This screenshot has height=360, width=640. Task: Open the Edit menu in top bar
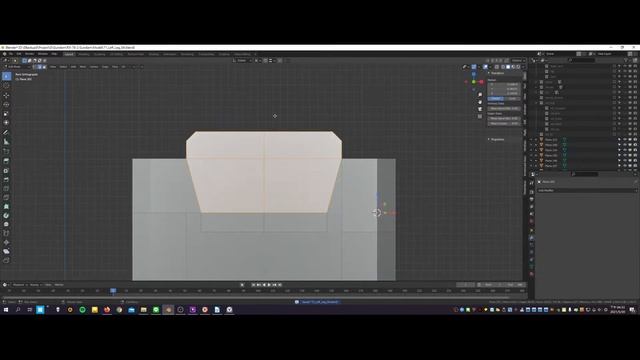[19, 54]
